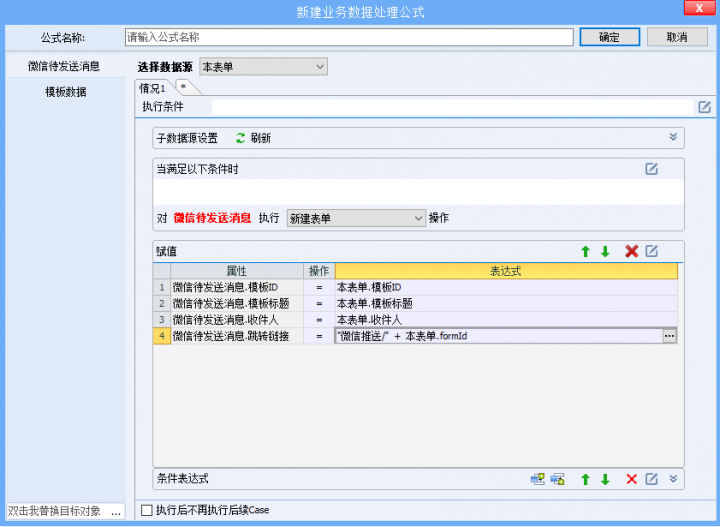Add sub-condition icon in 条件表达式
The width and height of the screenshot is (720, 527).
click(557, 479)
